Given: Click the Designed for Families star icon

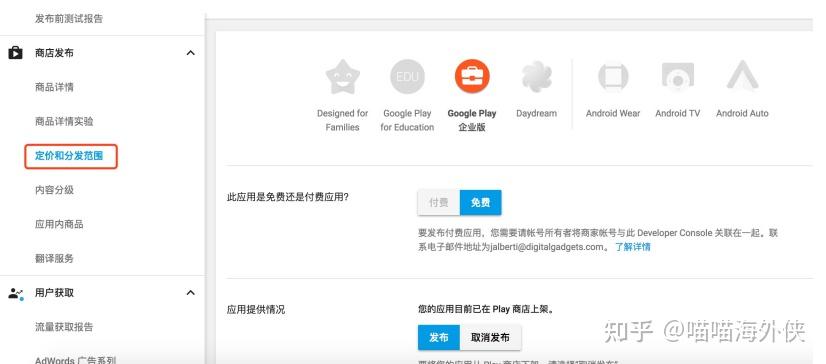Looking at the screenshot, I should point(342,77).
